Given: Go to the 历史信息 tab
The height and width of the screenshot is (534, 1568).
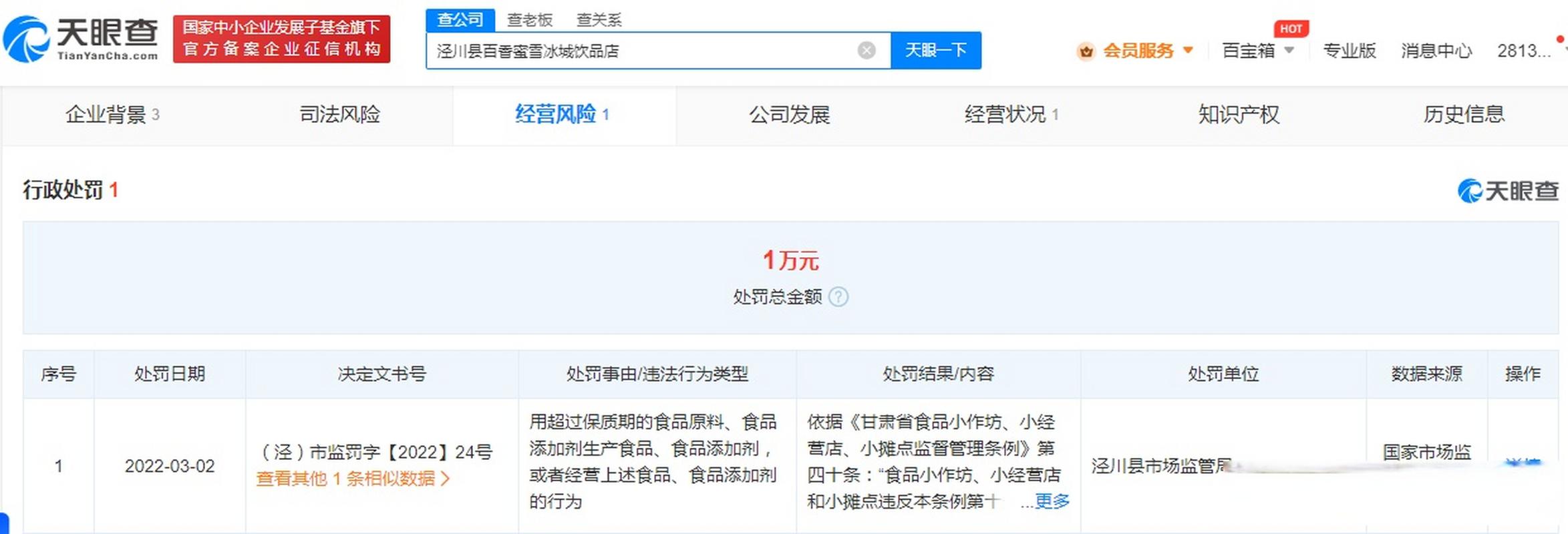Looking at the screenshot, I should coord(1464,115).
